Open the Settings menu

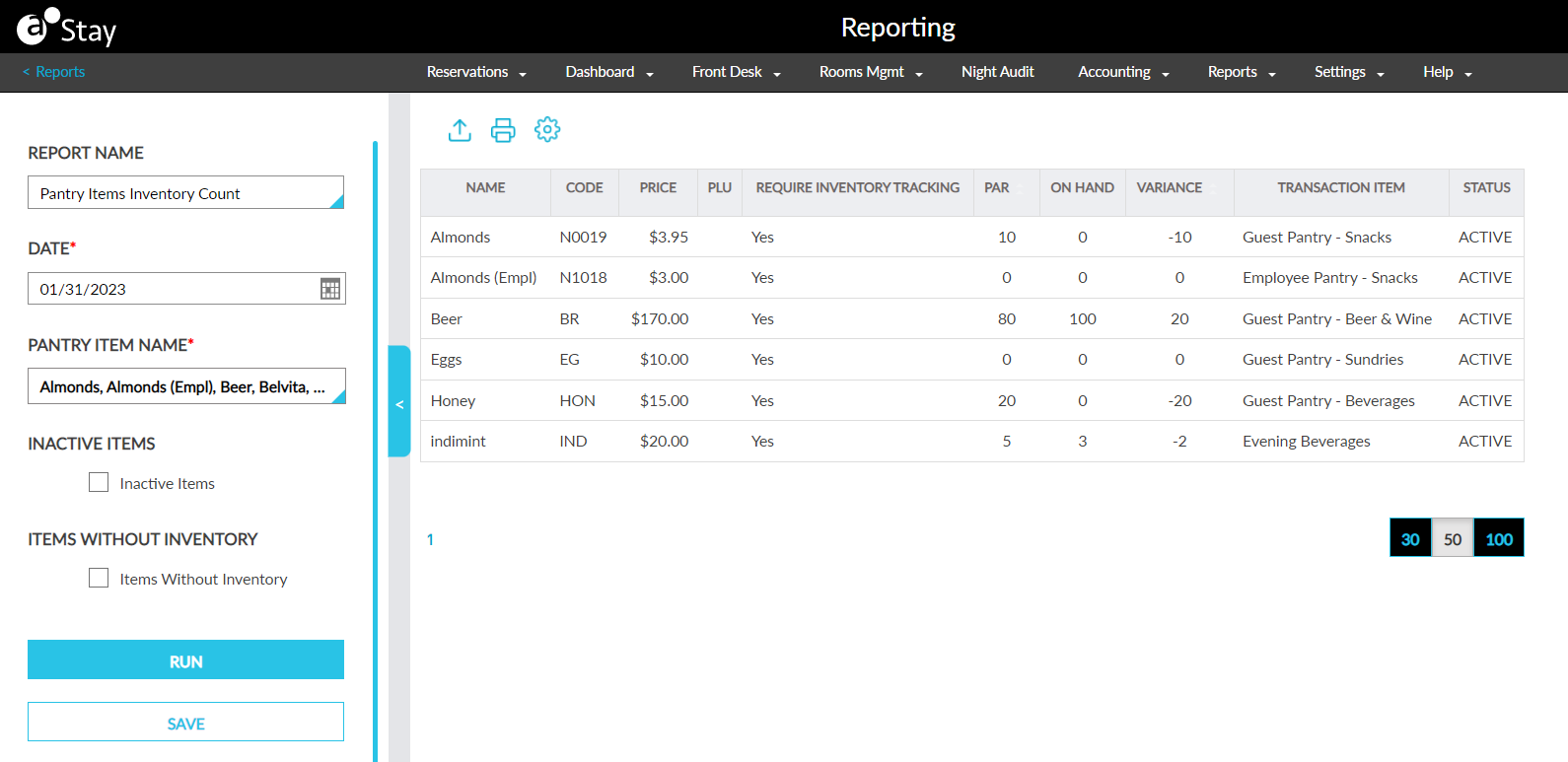coord(1349,72)
